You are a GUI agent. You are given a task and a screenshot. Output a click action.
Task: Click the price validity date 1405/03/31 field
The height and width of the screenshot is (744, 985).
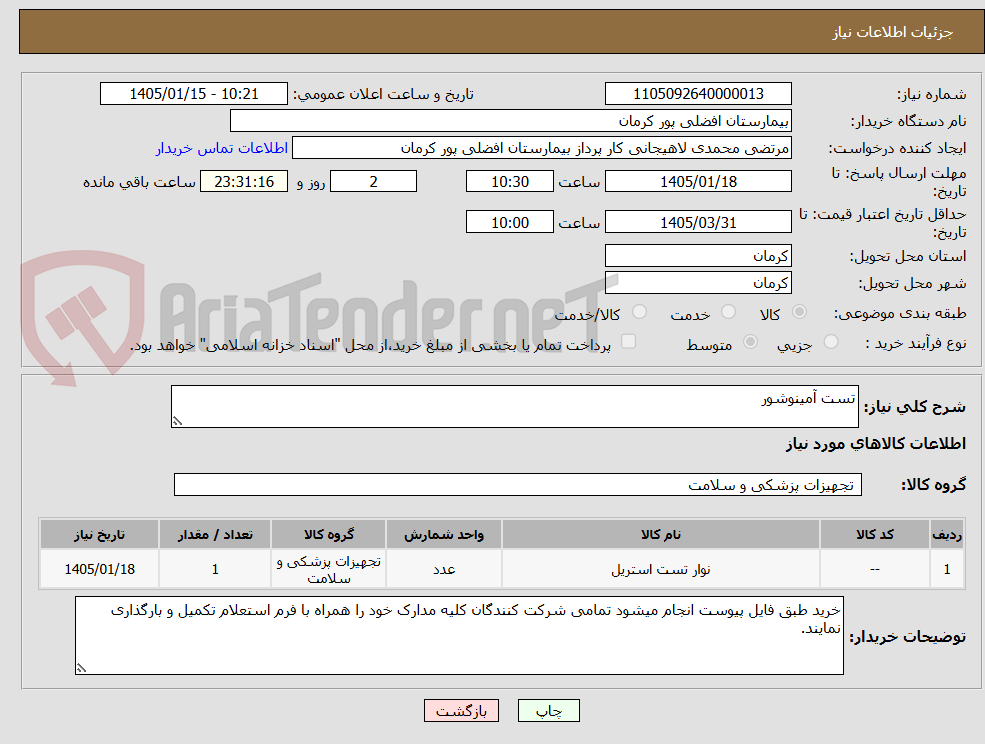[x=698, y=222]
